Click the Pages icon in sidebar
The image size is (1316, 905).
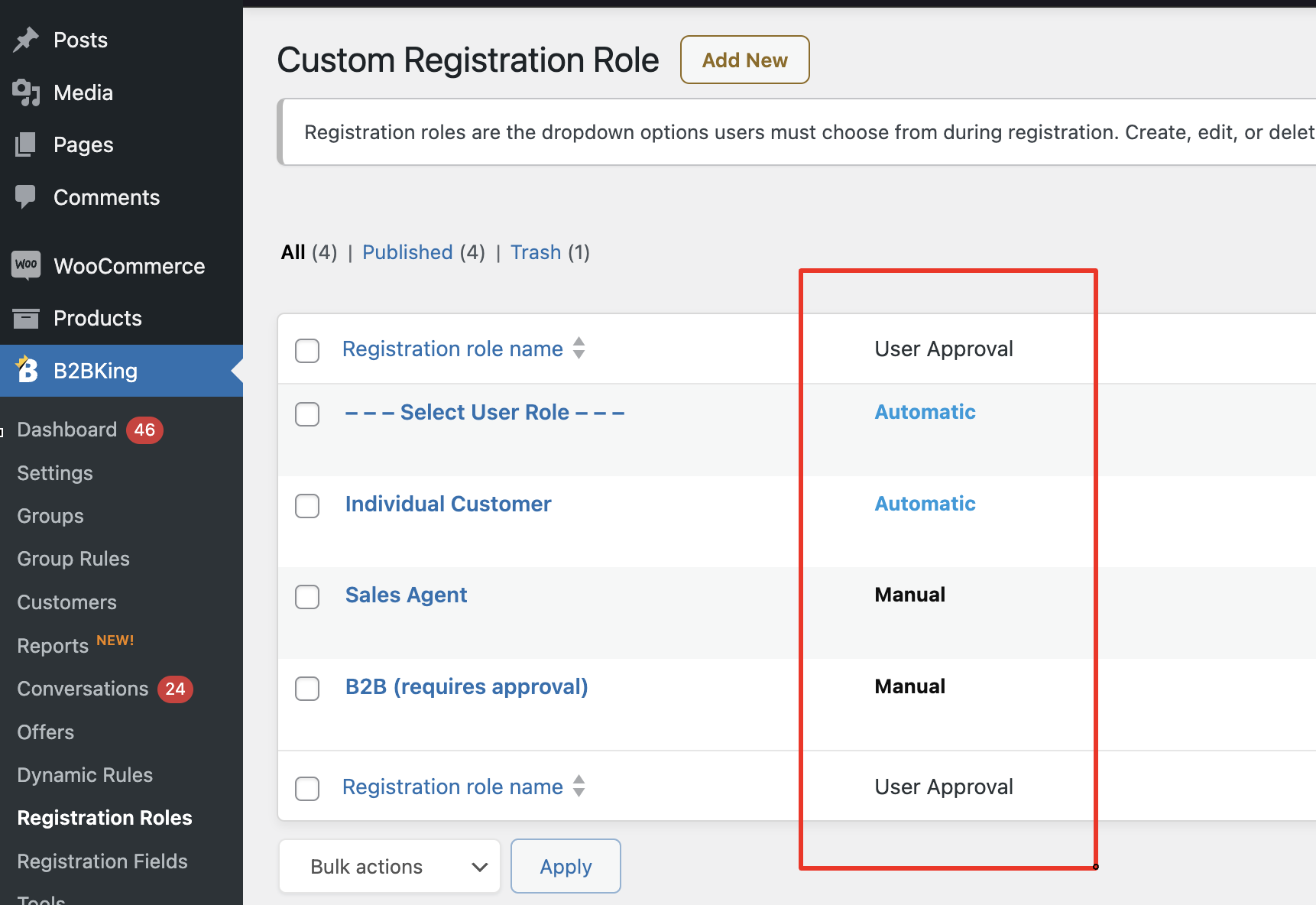tap(26, 144)
